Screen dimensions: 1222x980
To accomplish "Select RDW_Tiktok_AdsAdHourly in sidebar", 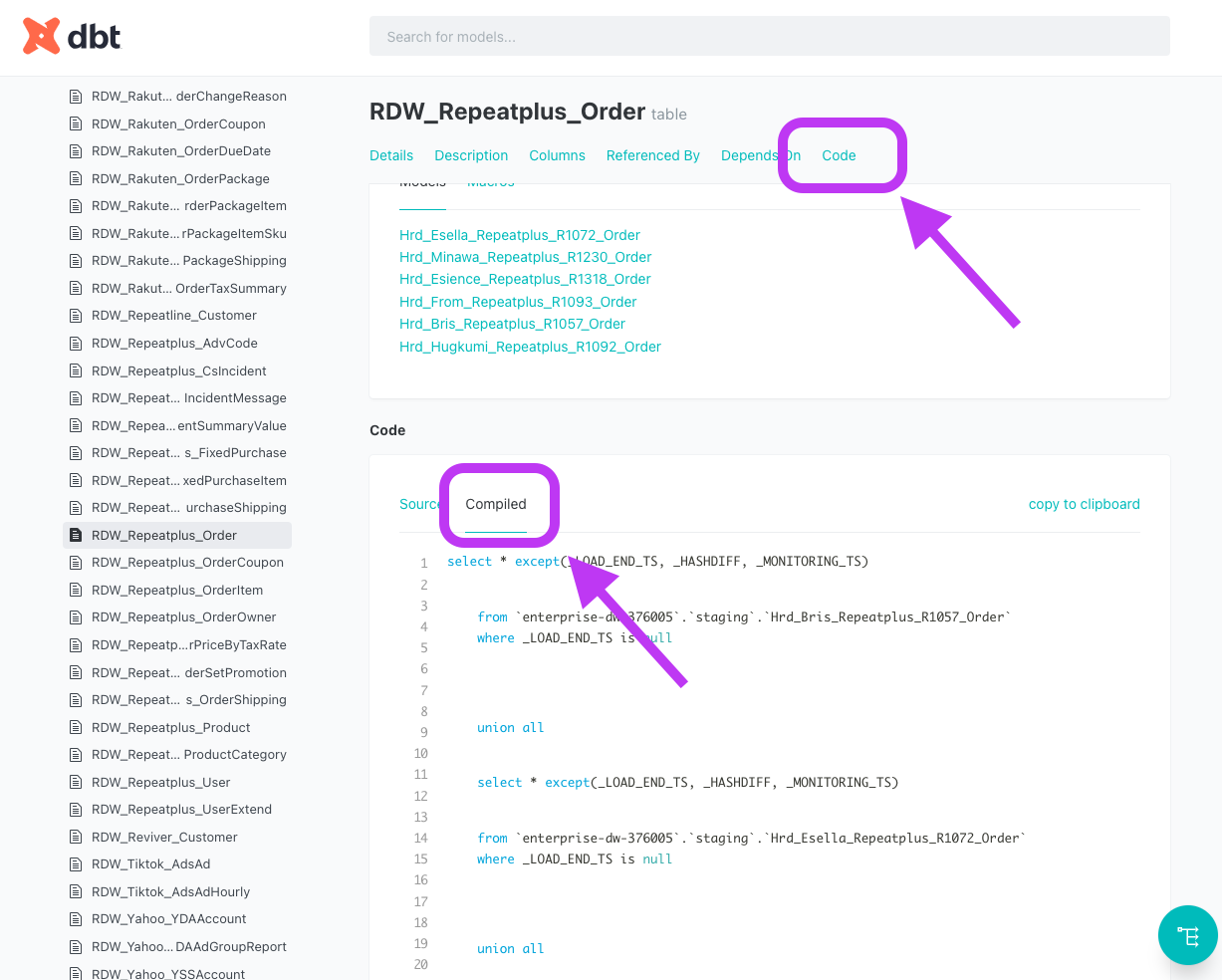I will pyautogui.click(x=170, y=892).
